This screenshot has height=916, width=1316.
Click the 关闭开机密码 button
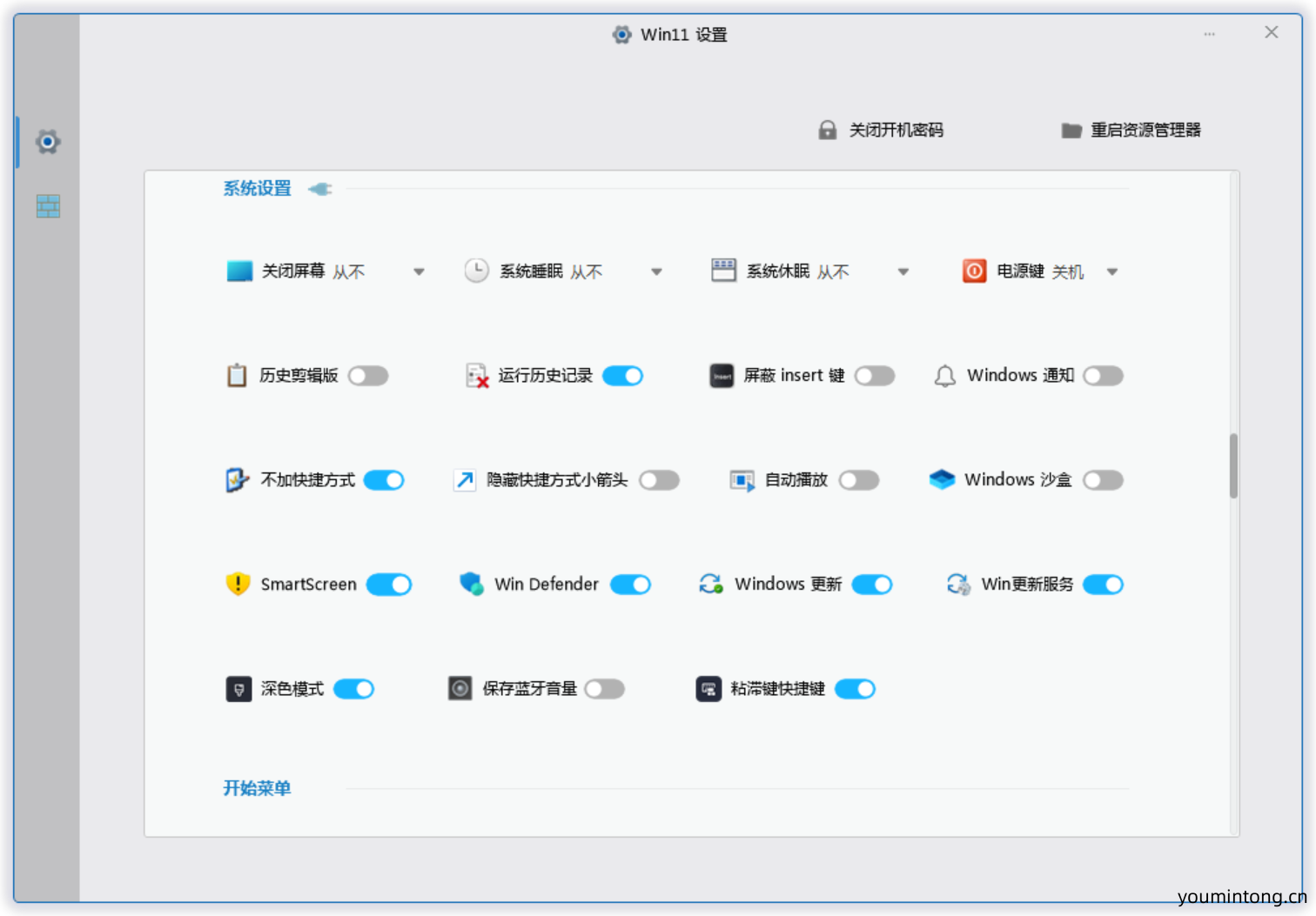[x=881, y=130]
